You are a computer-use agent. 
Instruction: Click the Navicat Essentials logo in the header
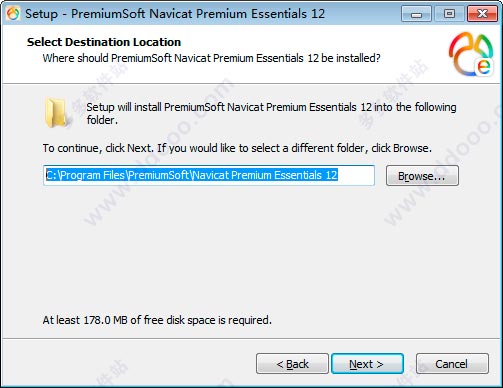point(471,54)
